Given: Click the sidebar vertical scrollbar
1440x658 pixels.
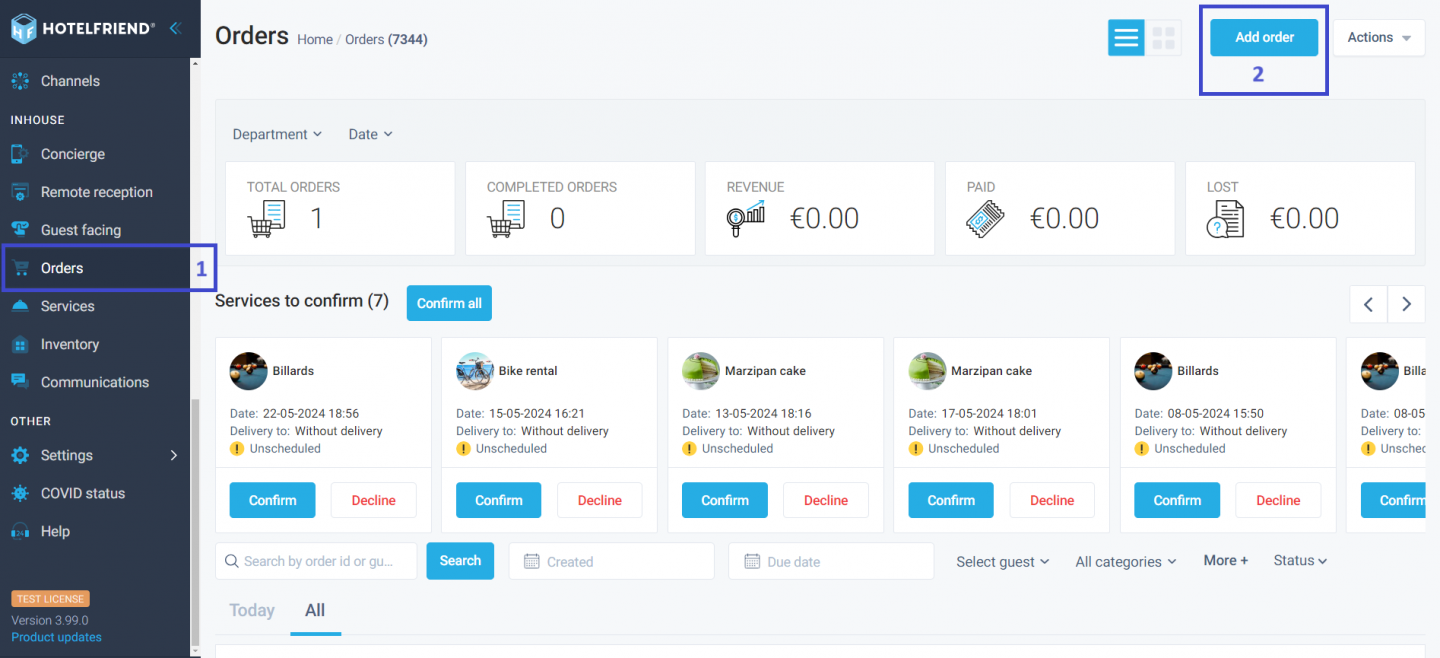Looking at the screenshot, I should [x=195, y=520].
